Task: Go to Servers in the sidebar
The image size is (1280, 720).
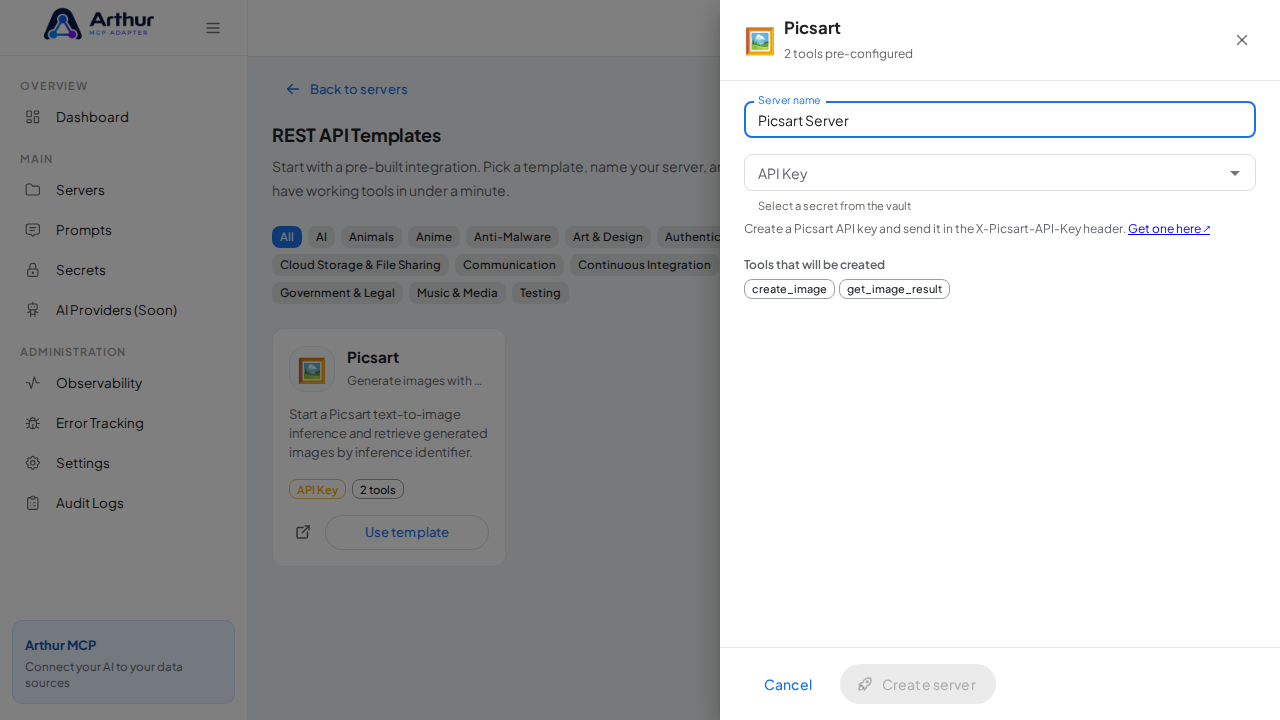Action: tap(124, 190)
